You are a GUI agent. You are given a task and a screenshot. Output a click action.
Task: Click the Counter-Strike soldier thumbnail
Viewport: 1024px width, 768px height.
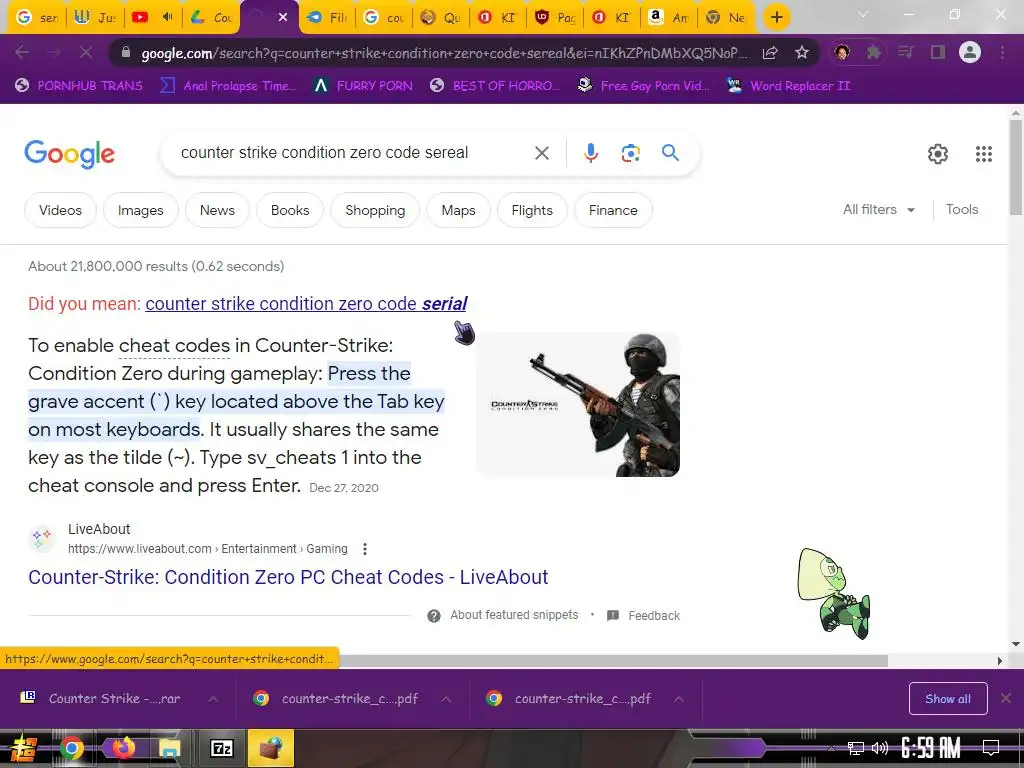pyautogui.click(x=578, y=404)
